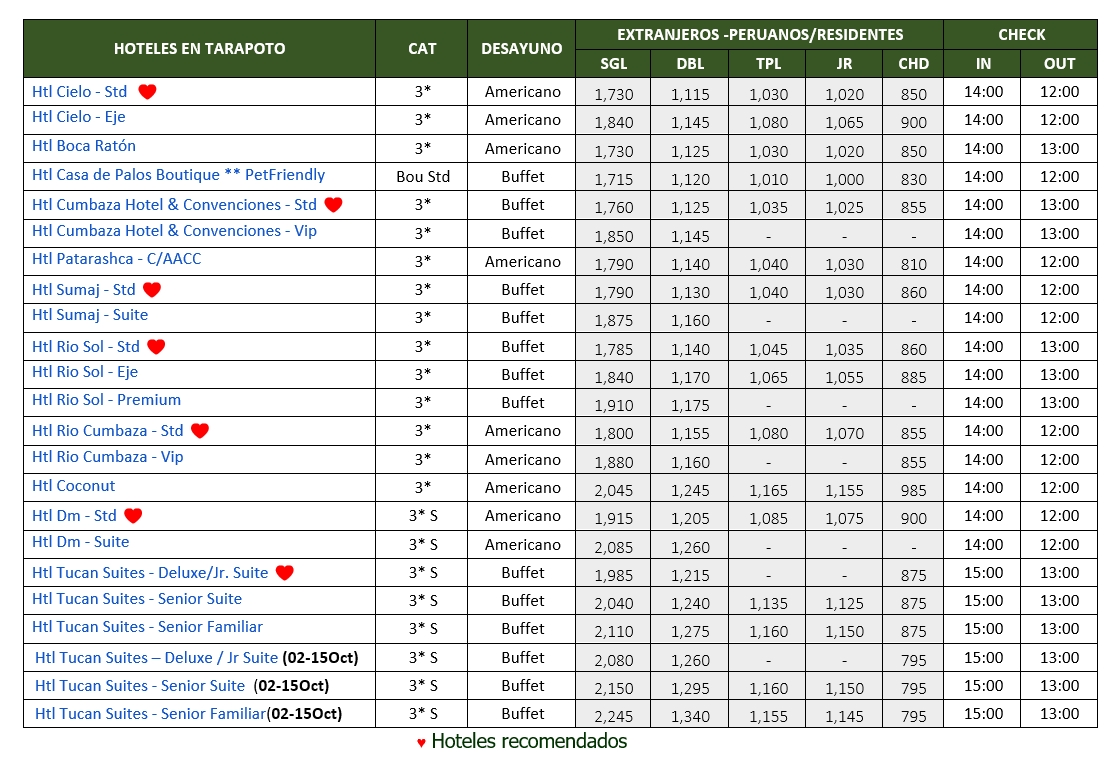This screenshot has width=1117, height=758.
Task: Select the CAT column header
Action: (x=422, y=48)
